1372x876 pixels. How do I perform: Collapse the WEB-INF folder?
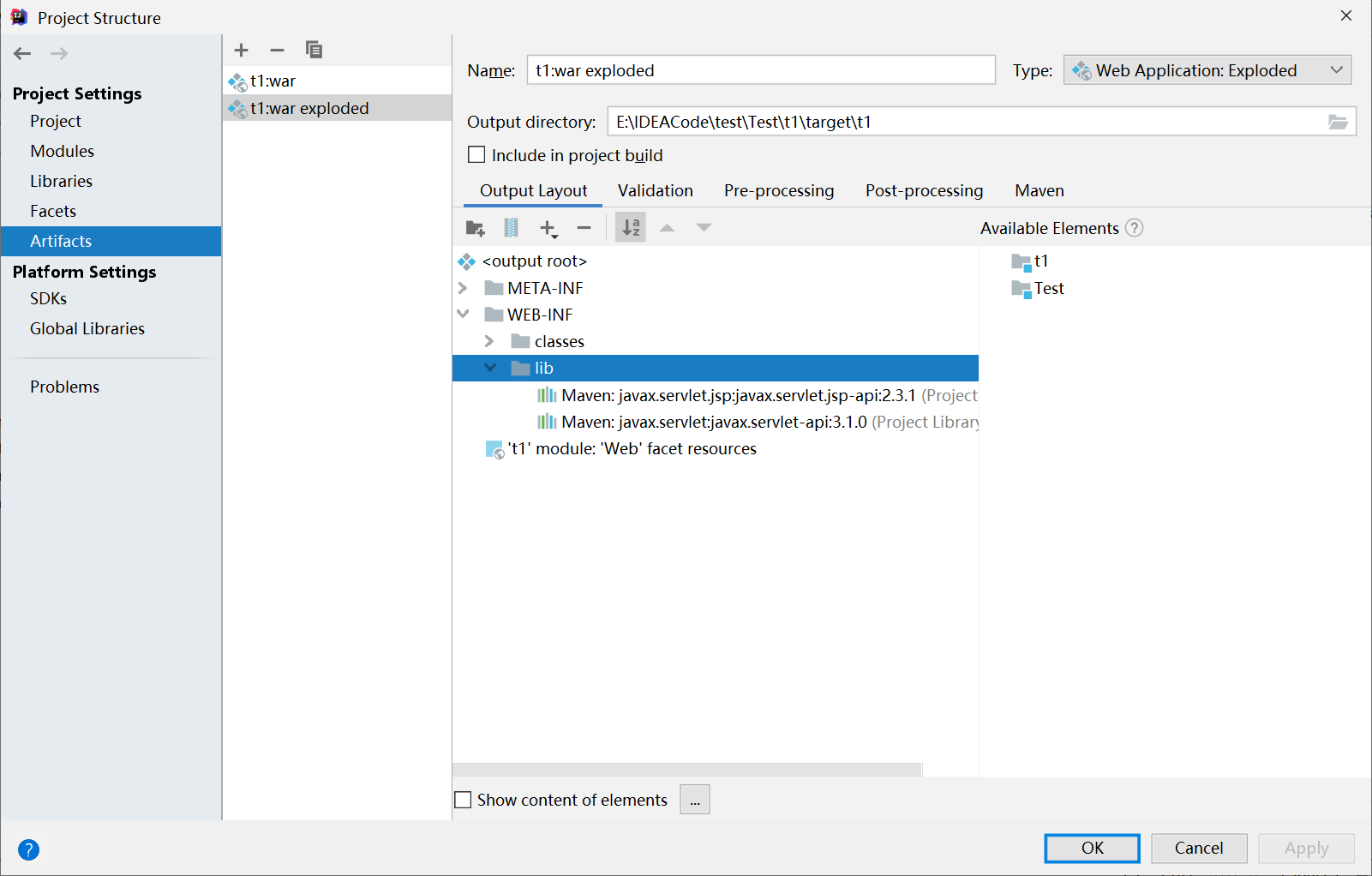click(x=463, y=315)
